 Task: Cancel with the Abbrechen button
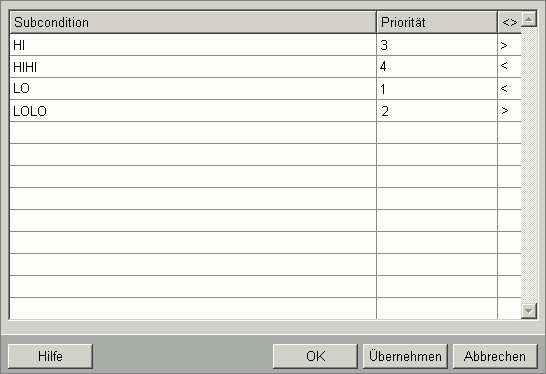pos(495,356)
